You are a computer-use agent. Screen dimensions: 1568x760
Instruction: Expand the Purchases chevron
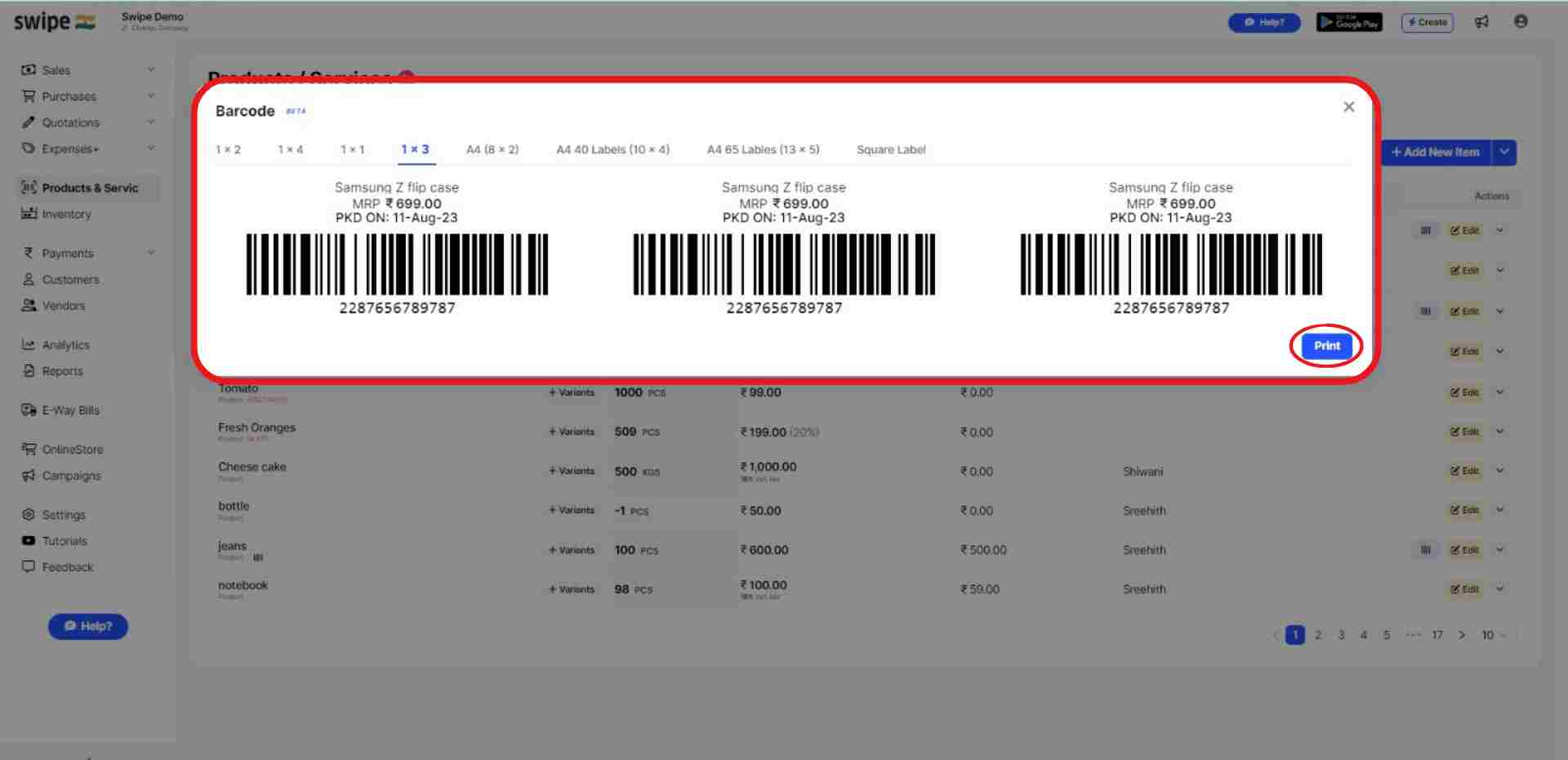(151, 96)
